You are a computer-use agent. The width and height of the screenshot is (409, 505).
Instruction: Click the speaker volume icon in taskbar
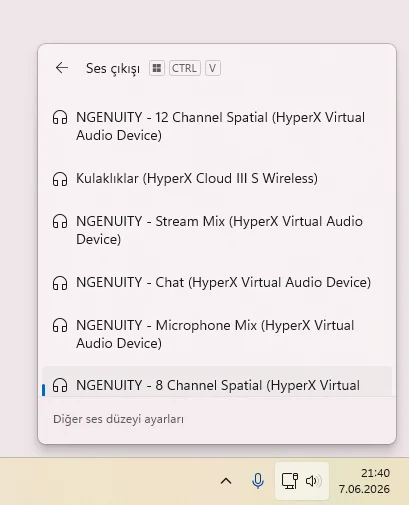(314, 481)
